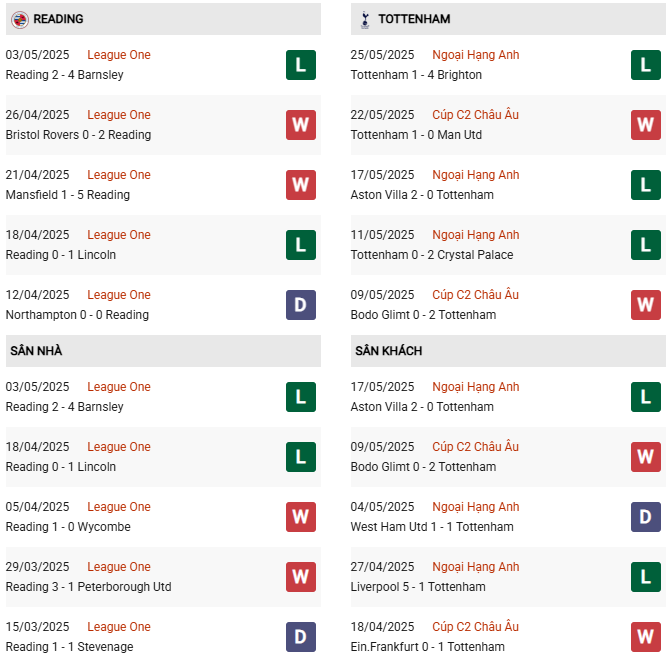The height and width of the screenshot is (658, 666).
Task: Click W badge for Reading 3-1 Peterborough Utd
Action: click(300, 577)
